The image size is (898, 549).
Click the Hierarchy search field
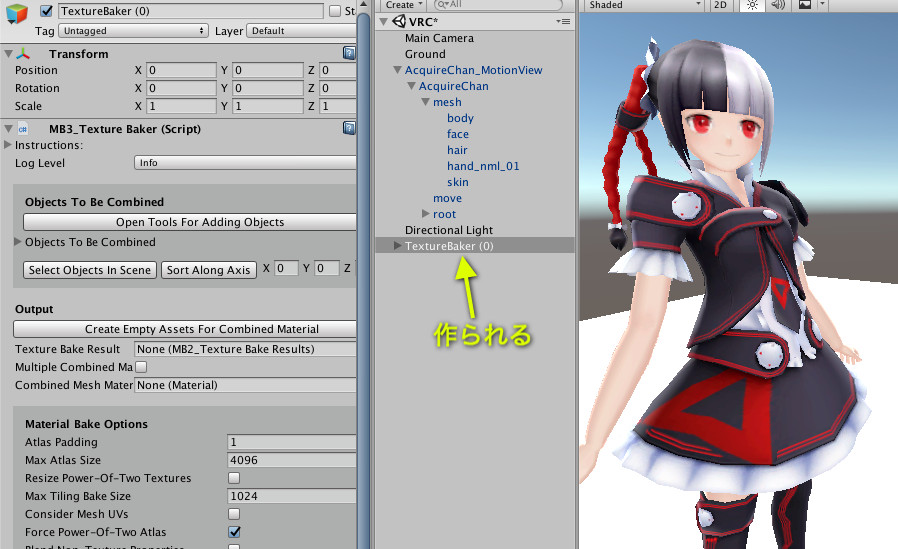click(498, 5)
